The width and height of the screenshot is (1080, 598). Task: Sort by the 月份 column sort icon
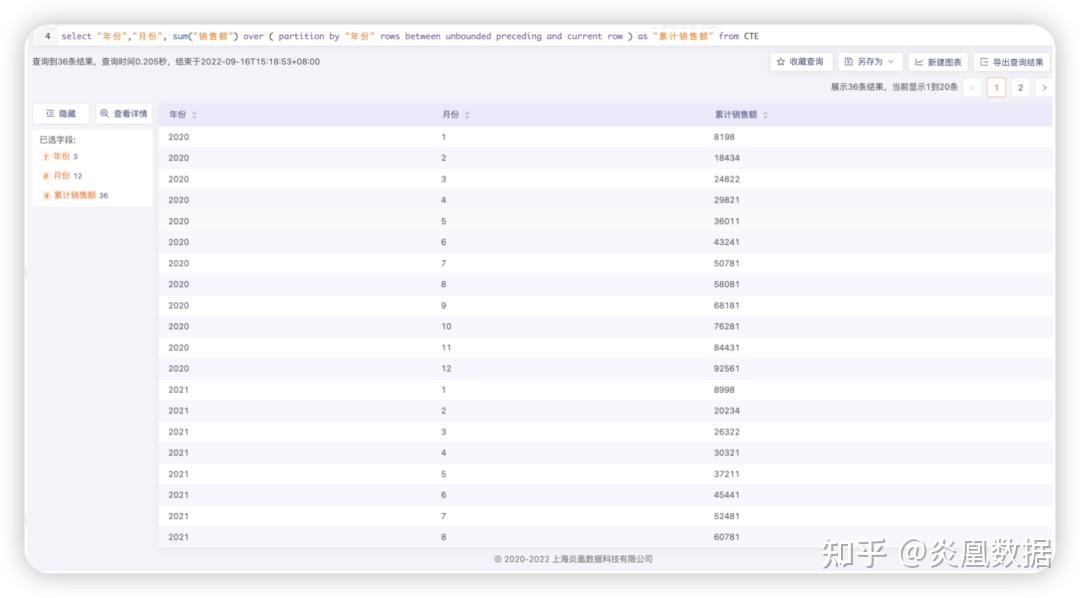point(467,115)
